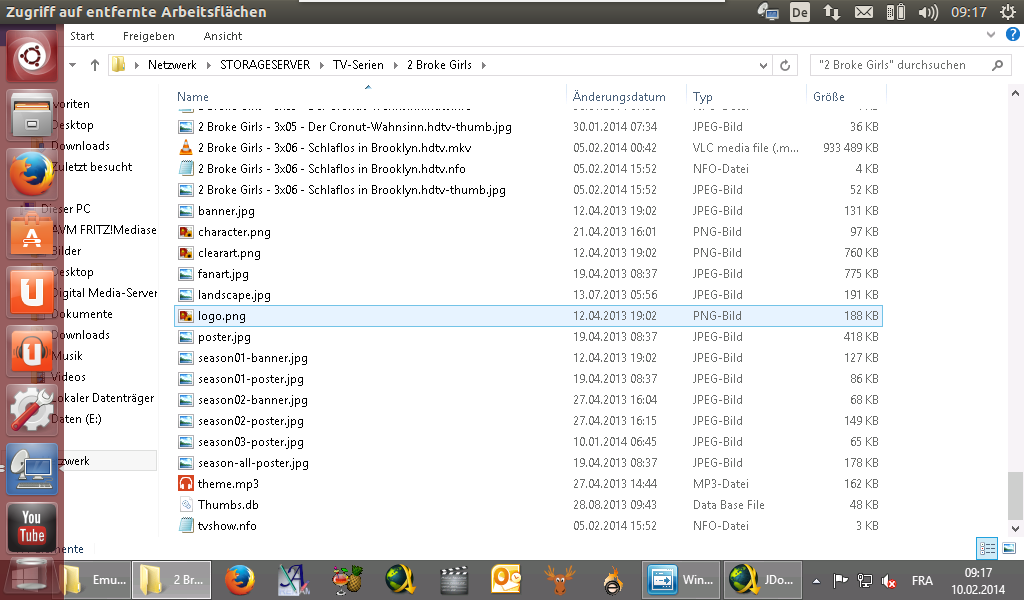This screenshot has height=600, width=1024.
Task: Select Daten (E:) in navigation pane
Action: (x=76, y=419)
